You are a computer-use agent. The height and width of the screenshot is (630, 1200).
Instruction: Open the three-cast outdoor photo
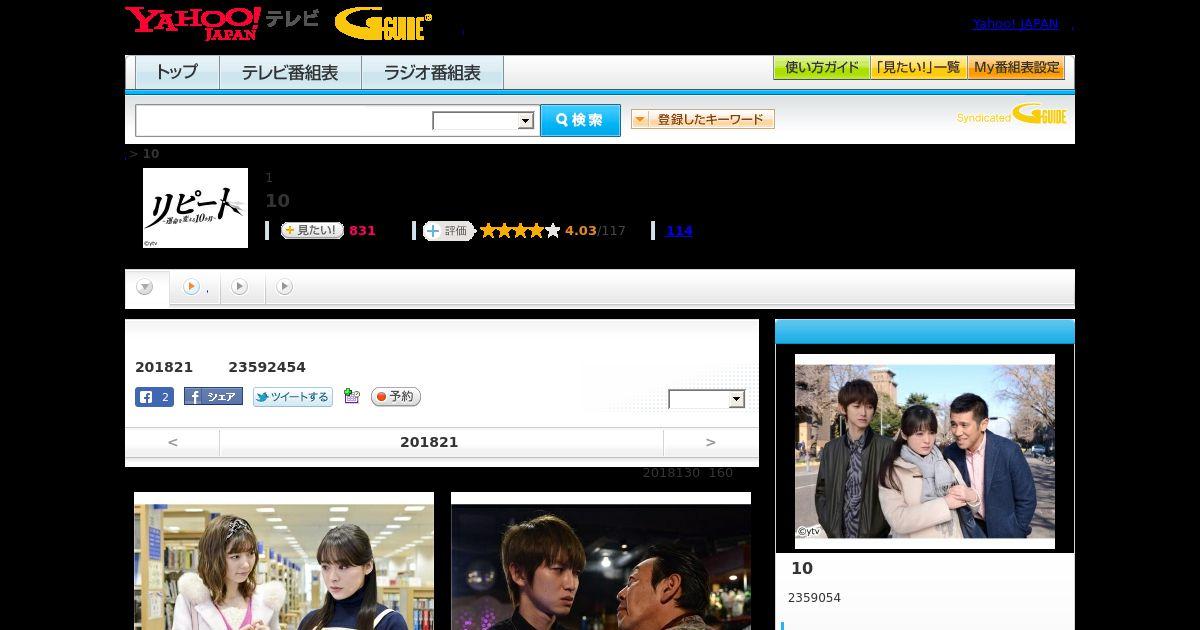coord(925,451)
